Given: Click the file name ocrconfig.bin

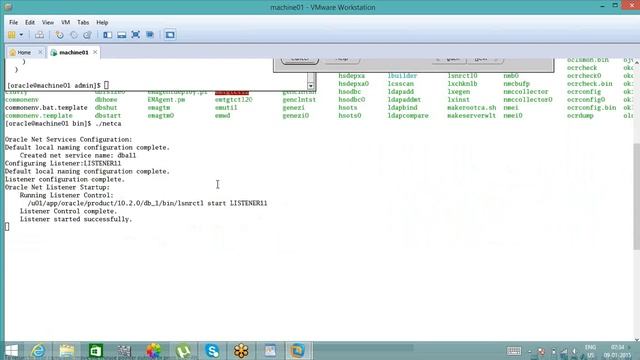Looking at the screenshot, I should point(591,108).
